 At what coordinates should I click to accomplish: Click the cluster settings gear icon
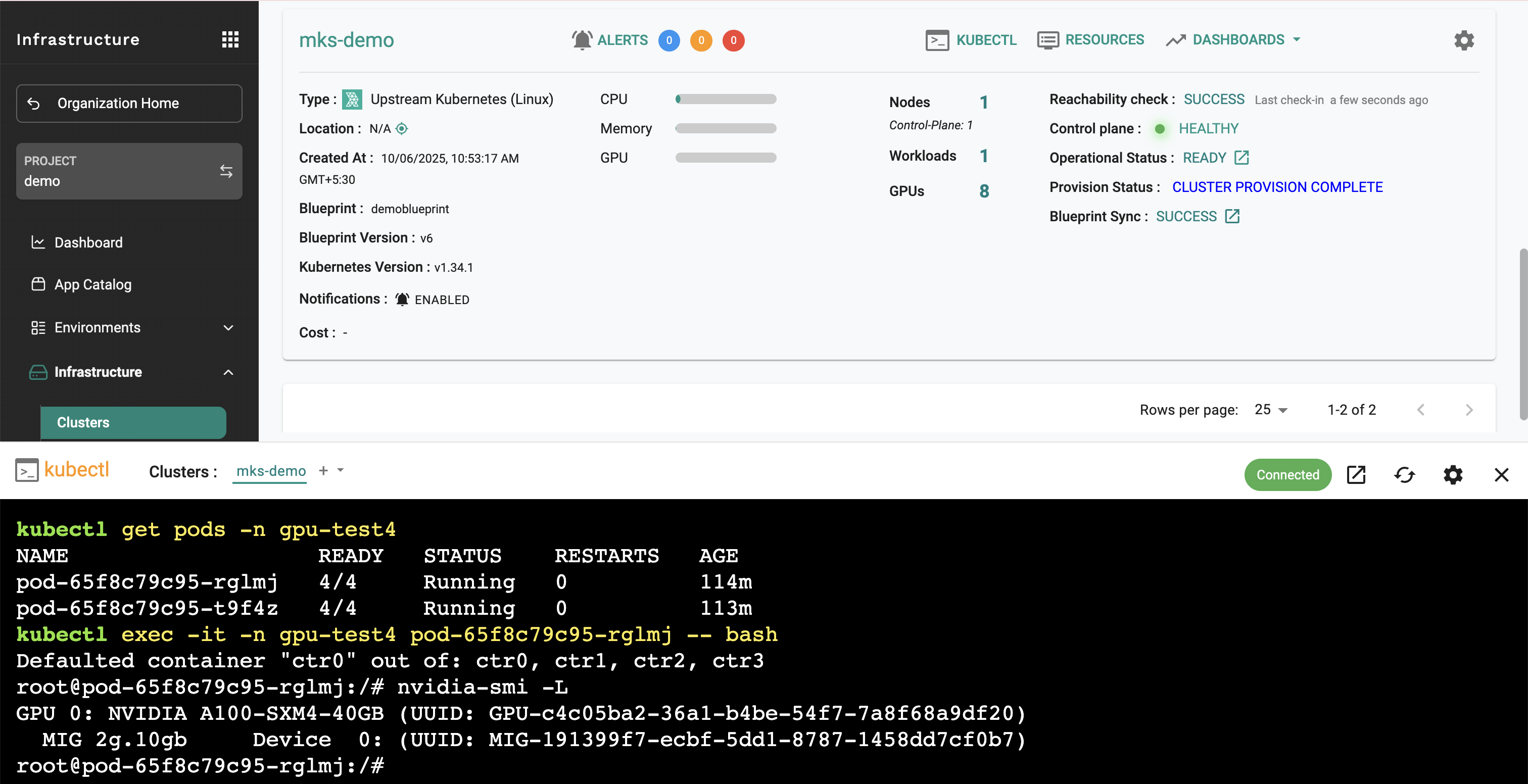[1463, 40]
